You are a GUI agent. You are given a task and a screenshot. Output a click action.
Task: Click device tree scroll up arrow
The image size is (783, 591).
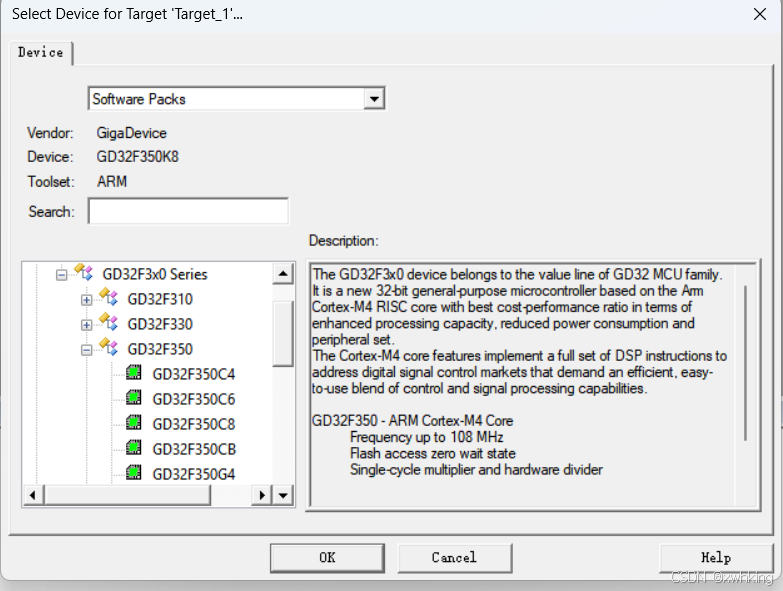pyautogui.click(x=283, y=274)
